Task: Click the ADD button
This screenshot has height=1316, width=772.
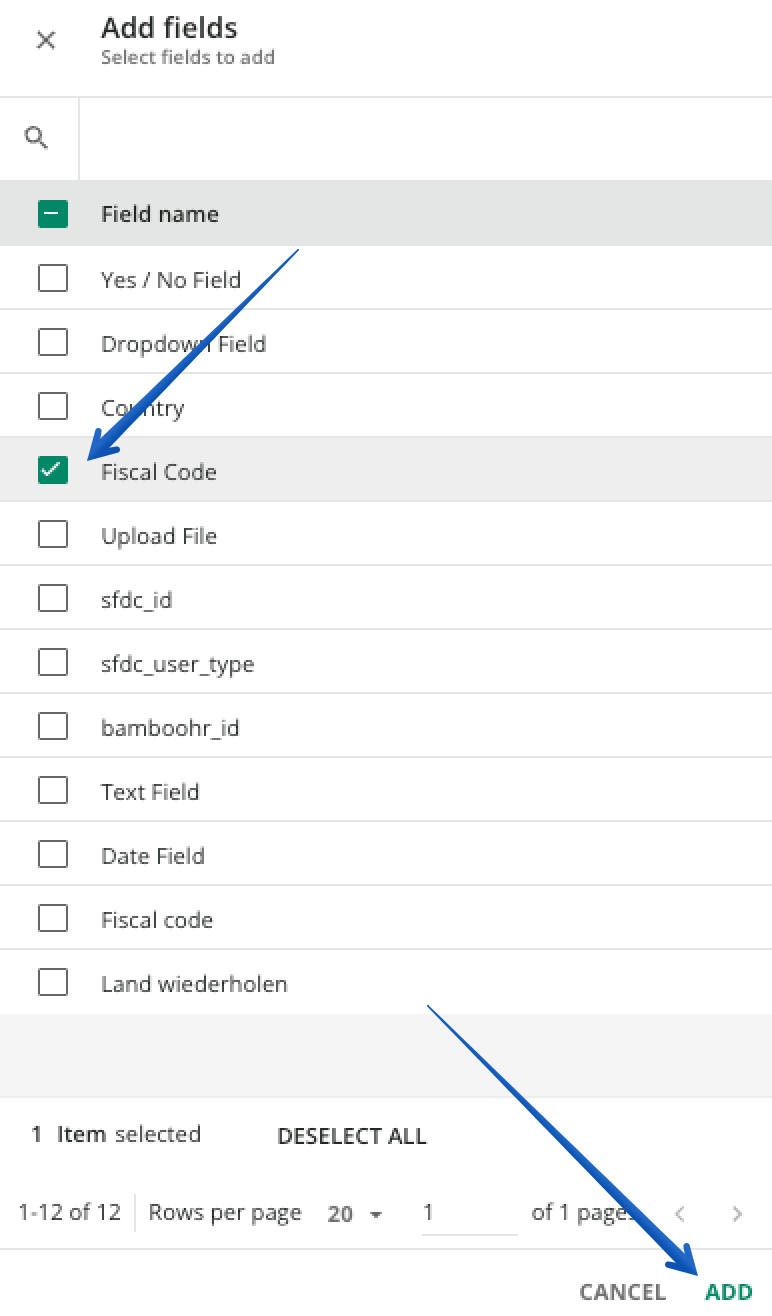Action: 727,1291
